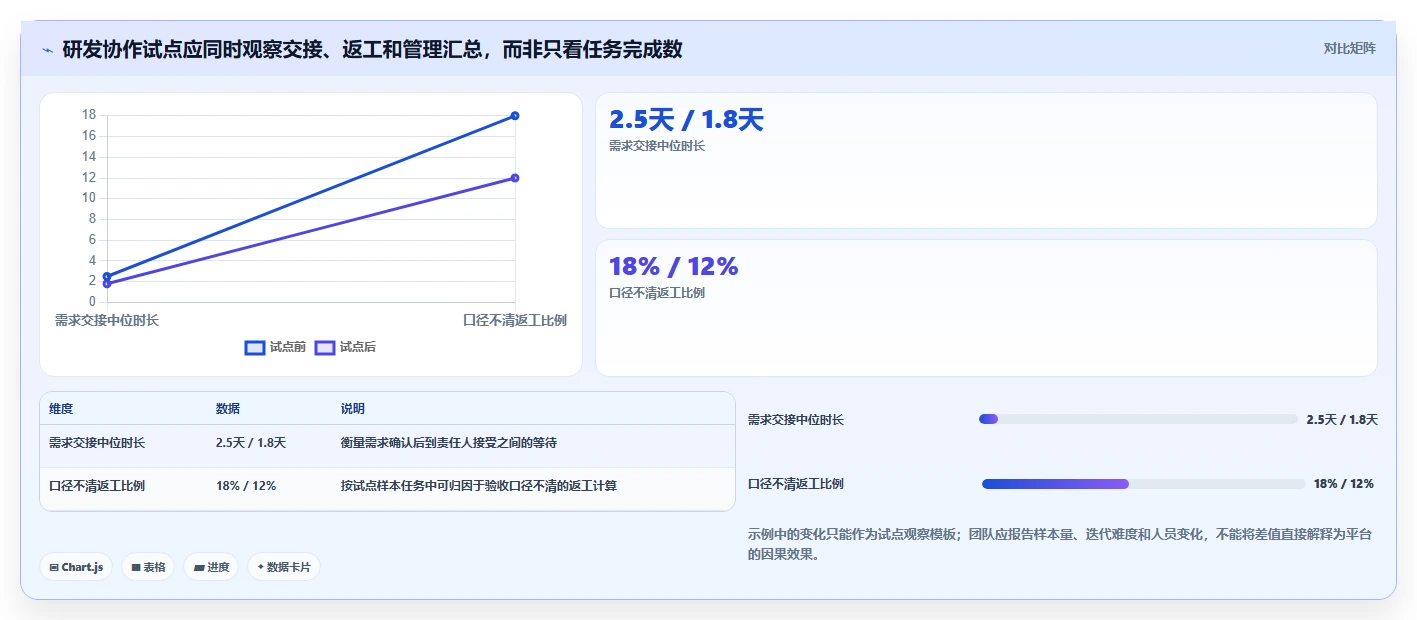Click the y-axis tick labeled 10
Image resolution: width=1417 pixels, height=620 pixels.
89,198
